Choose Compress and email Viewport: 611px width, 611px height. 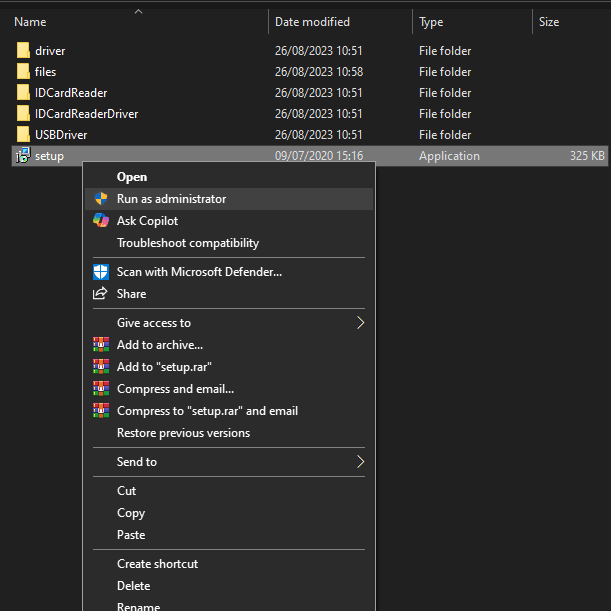[229, 389]
